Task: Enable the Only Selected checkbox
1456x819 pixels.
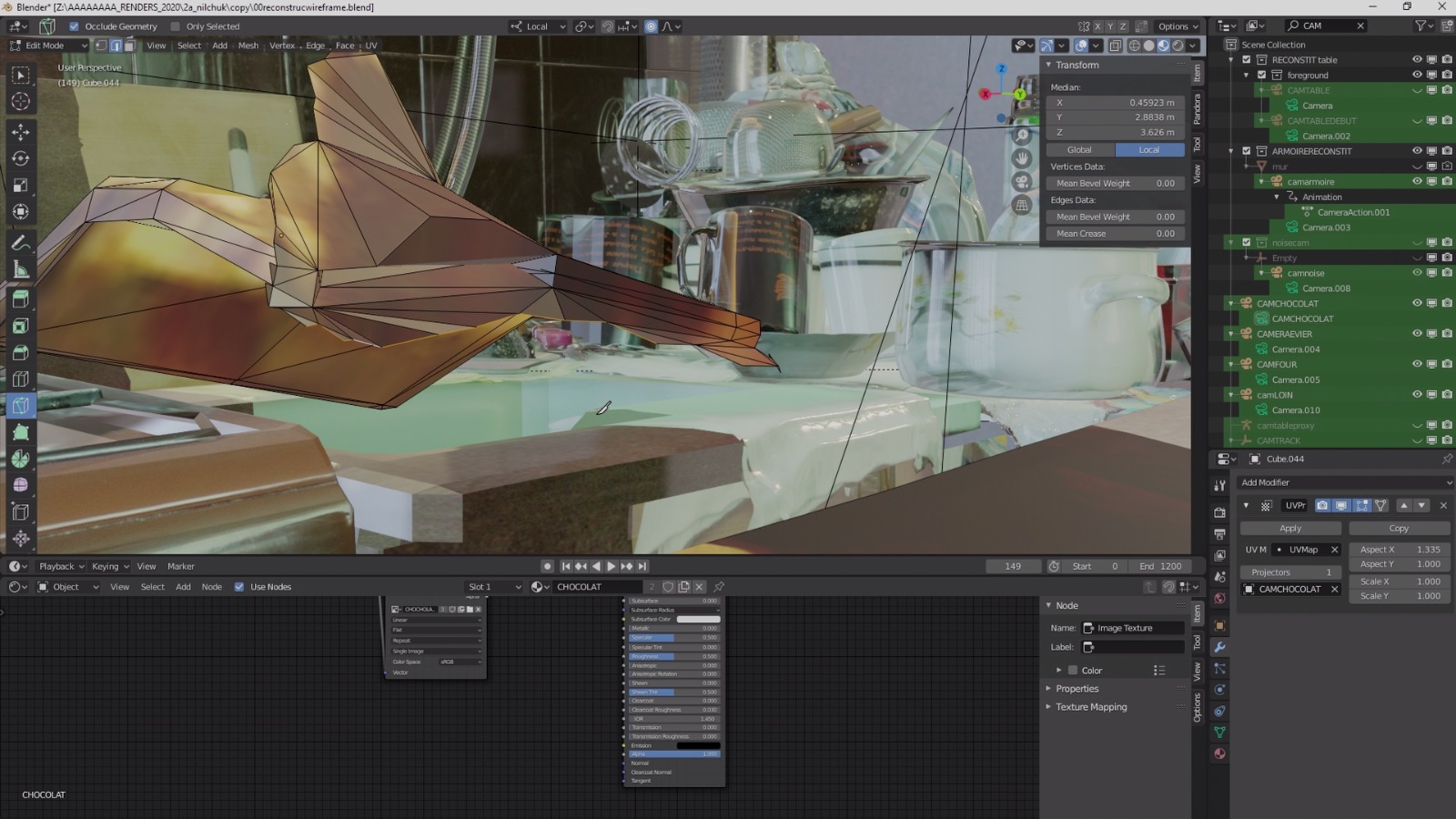Action: point(176,26)
